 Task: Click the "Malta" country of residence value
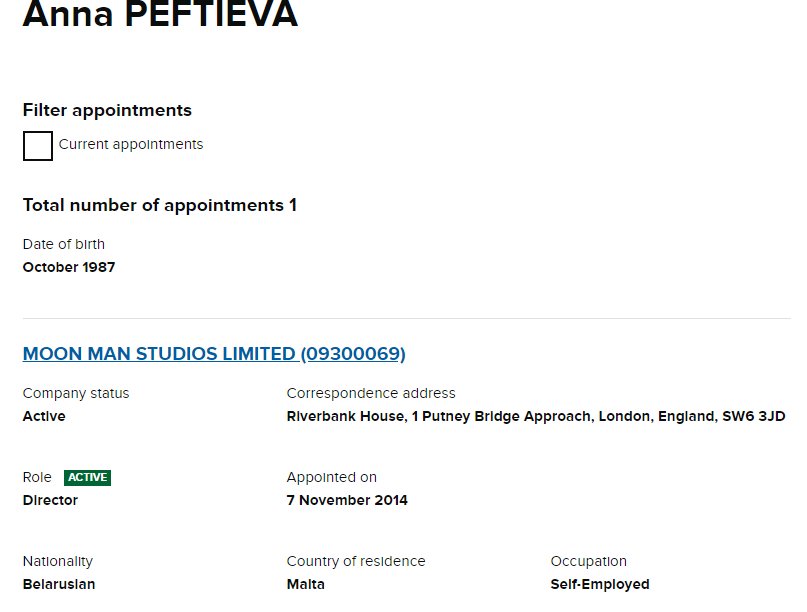click(x=306, y=584)
